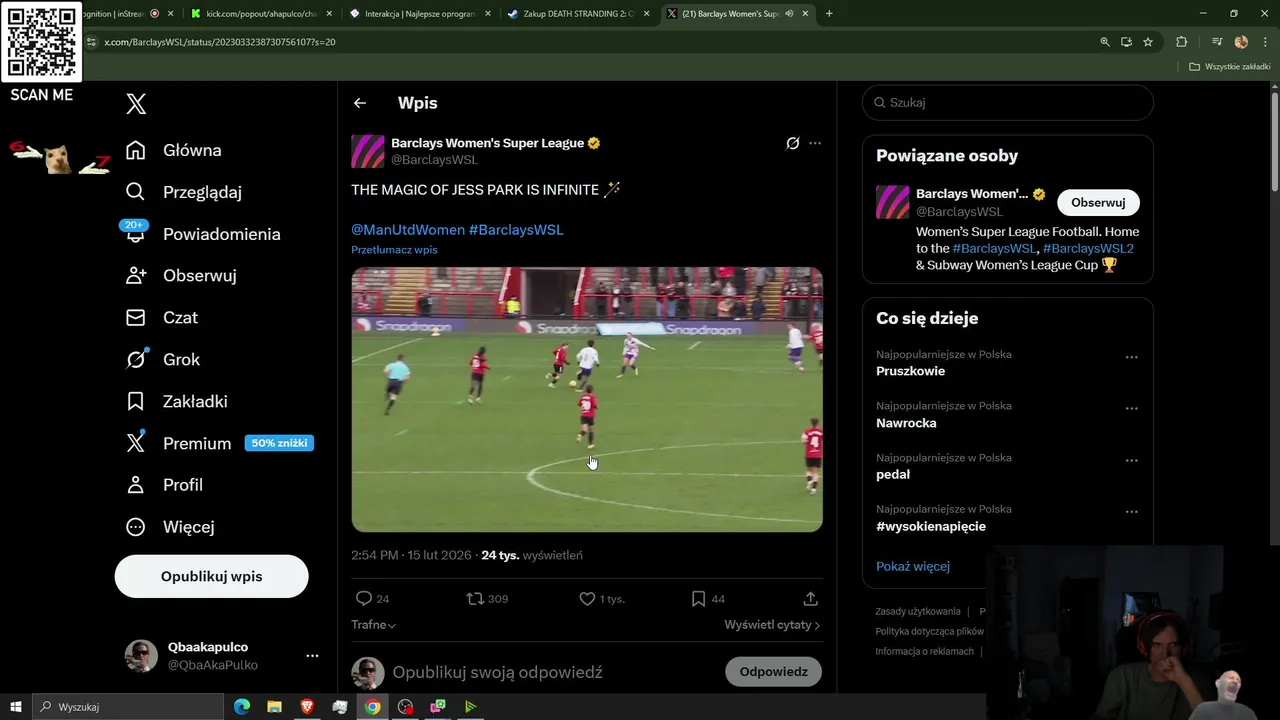
Task: Open options dots for Nawrocka trend
Action: tap(1132, 409)
